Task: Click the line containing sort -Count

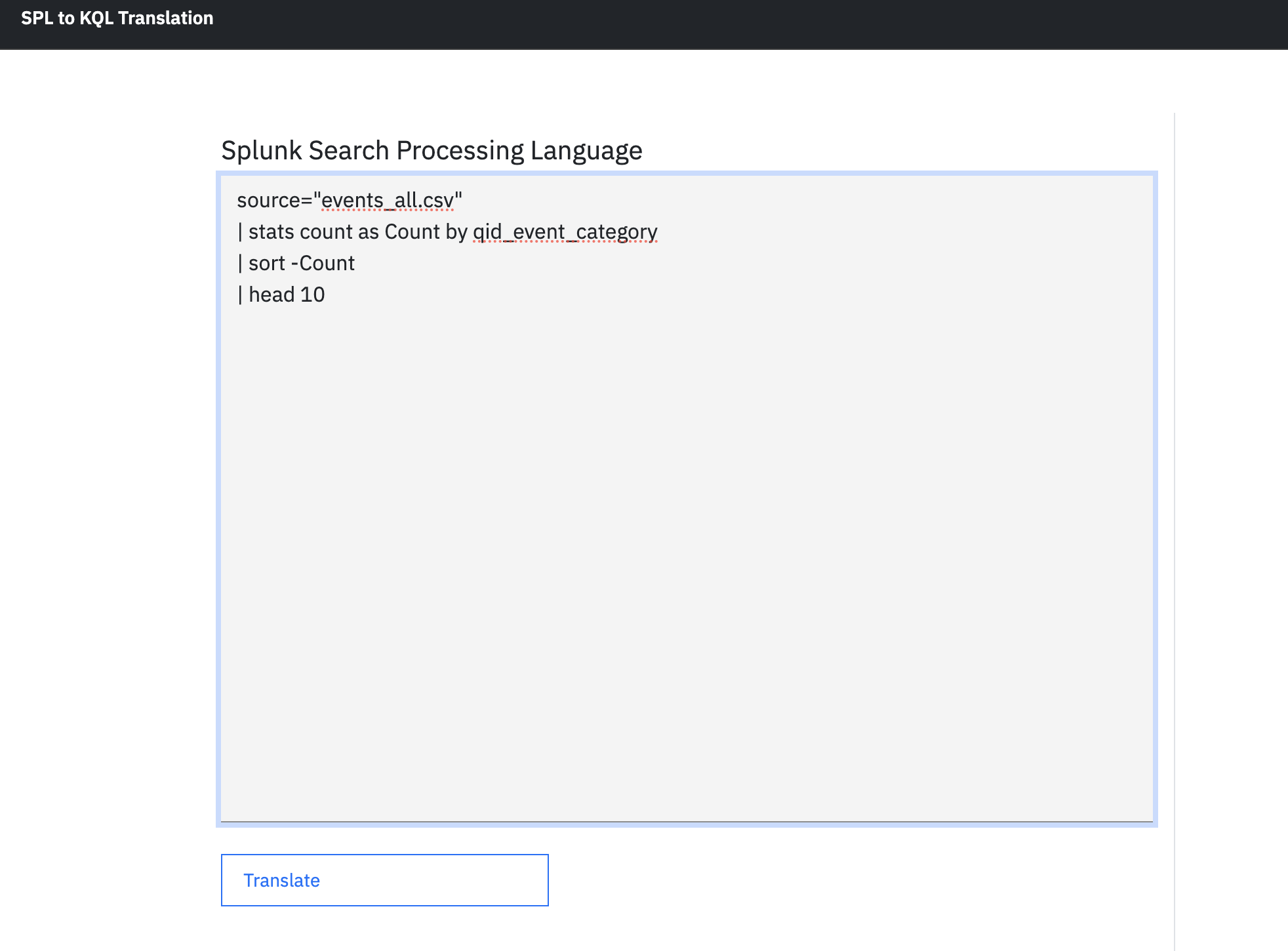Action: (295, 262)
